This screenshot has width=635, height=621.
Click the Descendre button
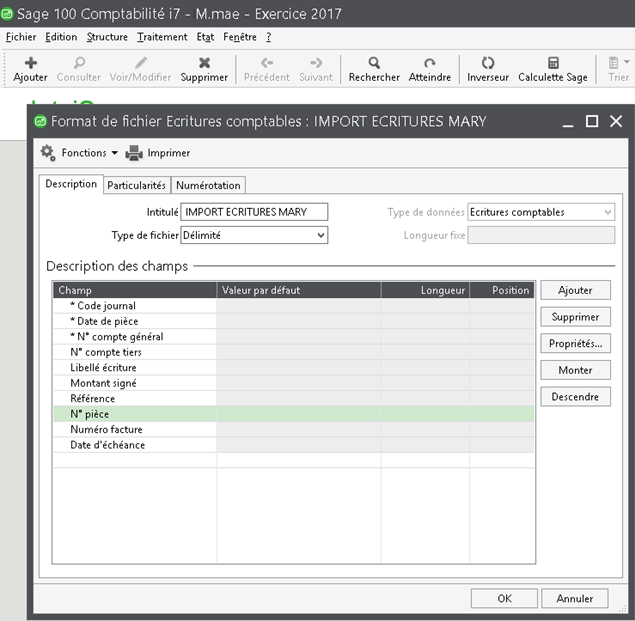coord(575,397)
